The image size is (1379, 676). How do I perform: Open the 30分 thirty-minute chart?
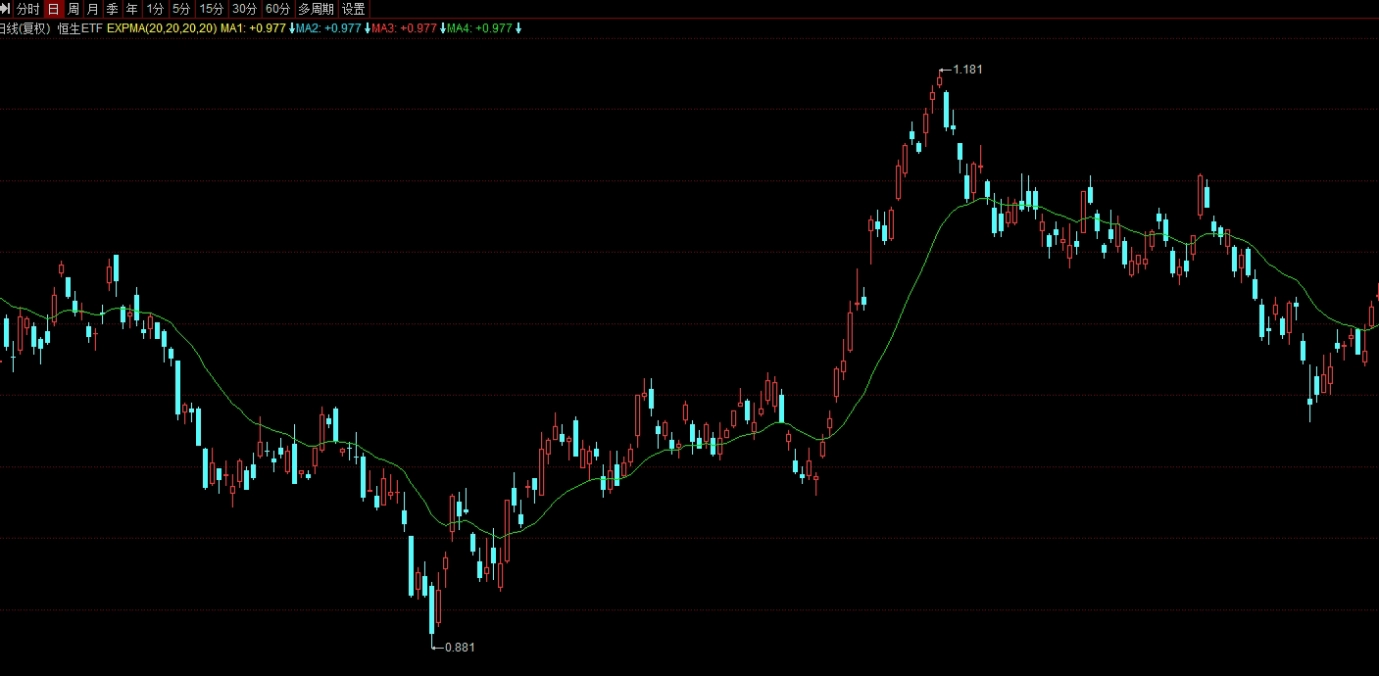(x=245, y=9)
